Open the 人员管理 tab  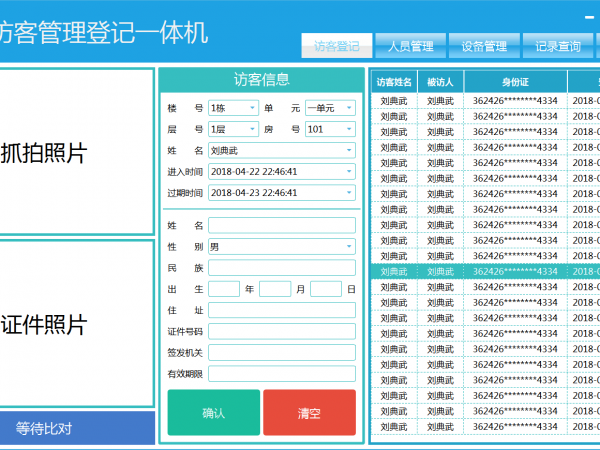pos(410,46)
